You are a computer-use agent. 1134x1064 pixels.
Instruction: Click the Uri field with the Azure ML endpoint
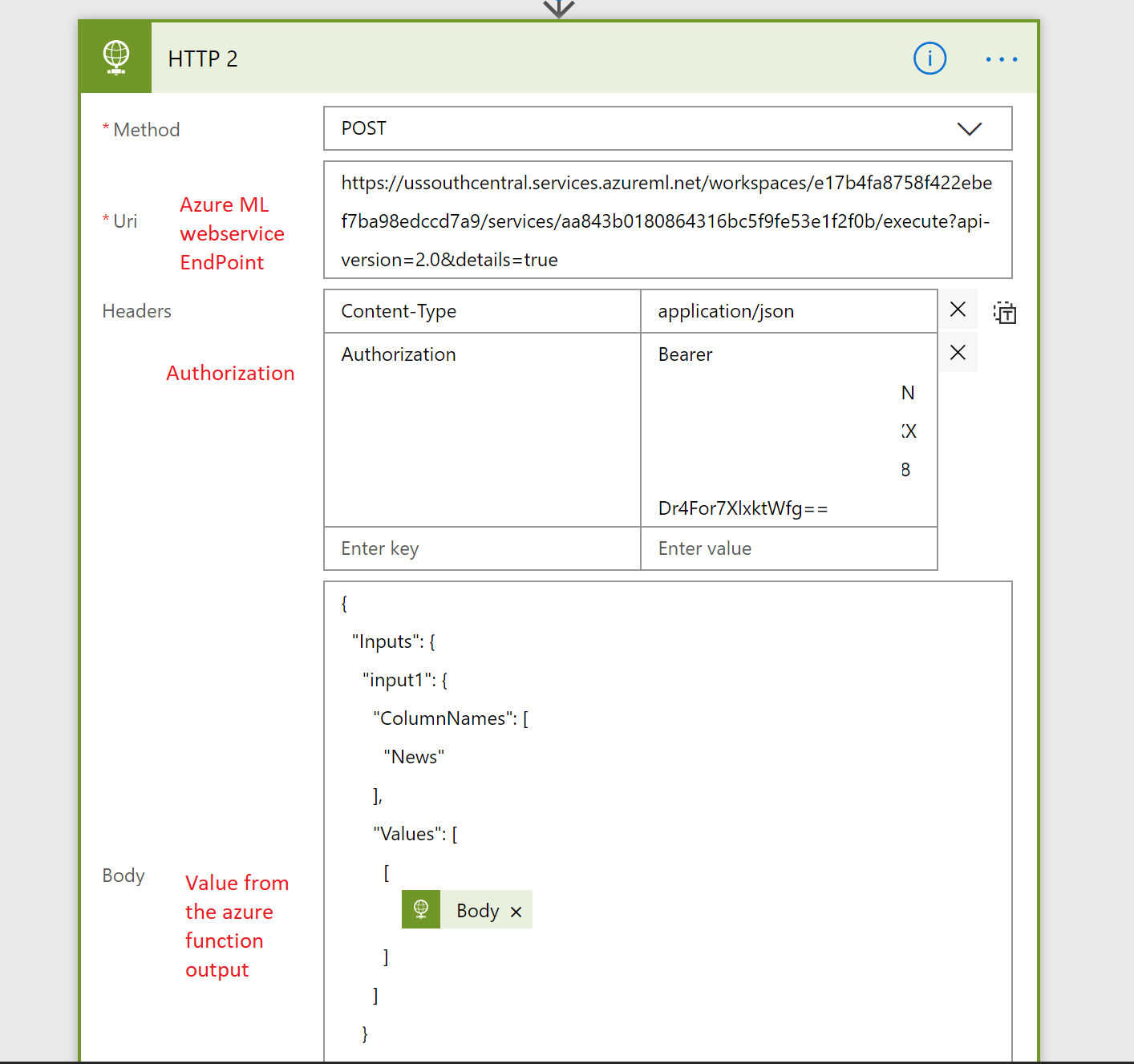pos(667,220)
